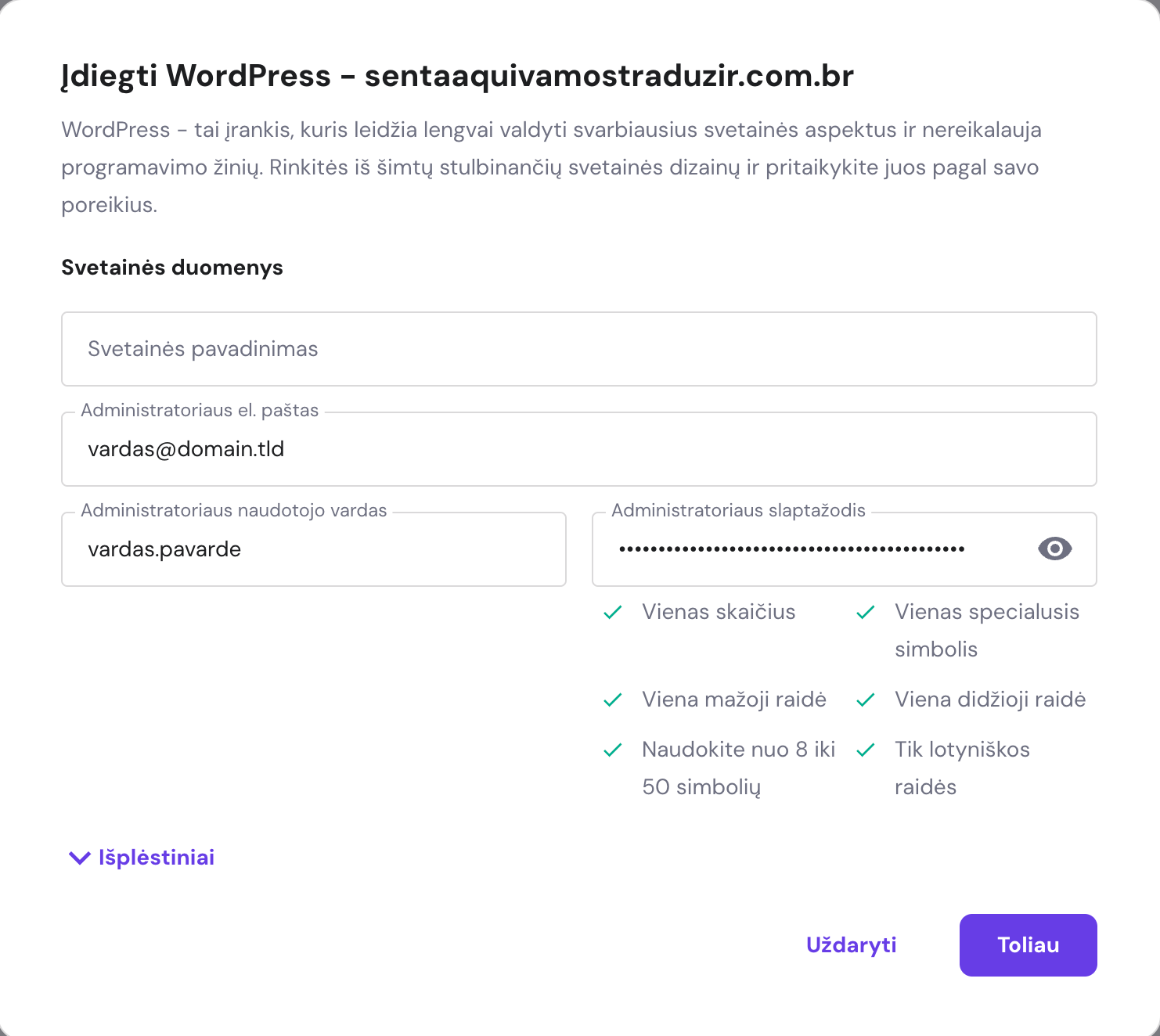The image size is (1160, 1036).
Task: Click the Vienas skaičius requirement text
Action: [x=719, y=612]
